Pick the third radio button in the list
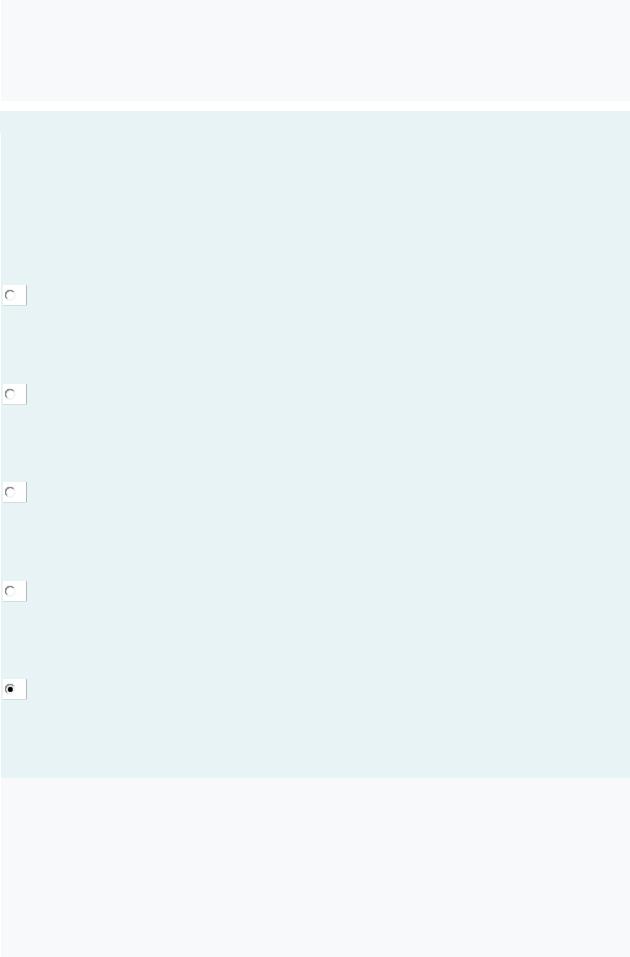Screen dimensions: 630x957 point(10,492)
